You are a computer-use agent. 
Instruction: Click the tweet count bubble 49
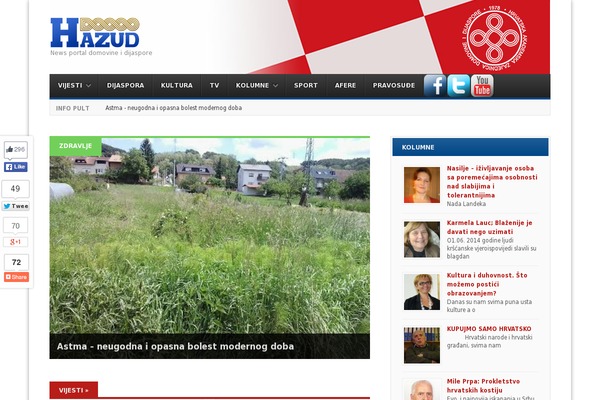point(15,189)
